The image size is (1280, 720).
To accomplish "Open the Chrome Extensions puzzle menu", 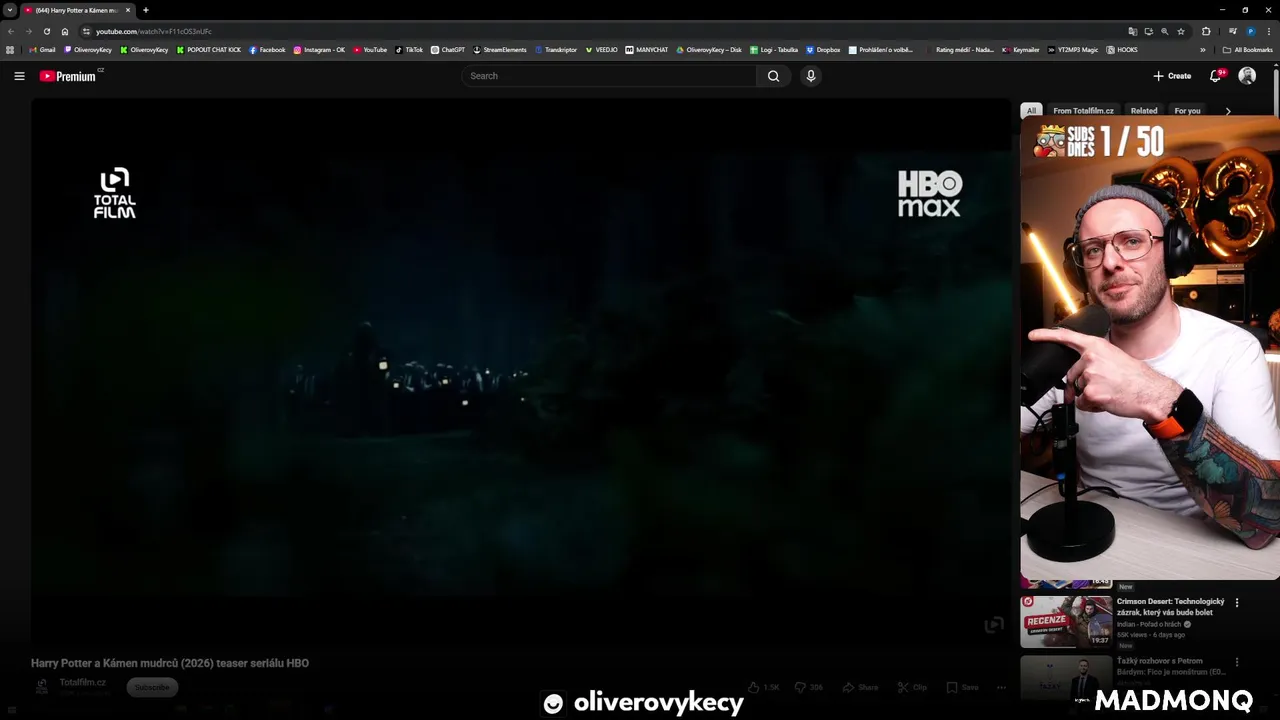I will click(1206, 31).
